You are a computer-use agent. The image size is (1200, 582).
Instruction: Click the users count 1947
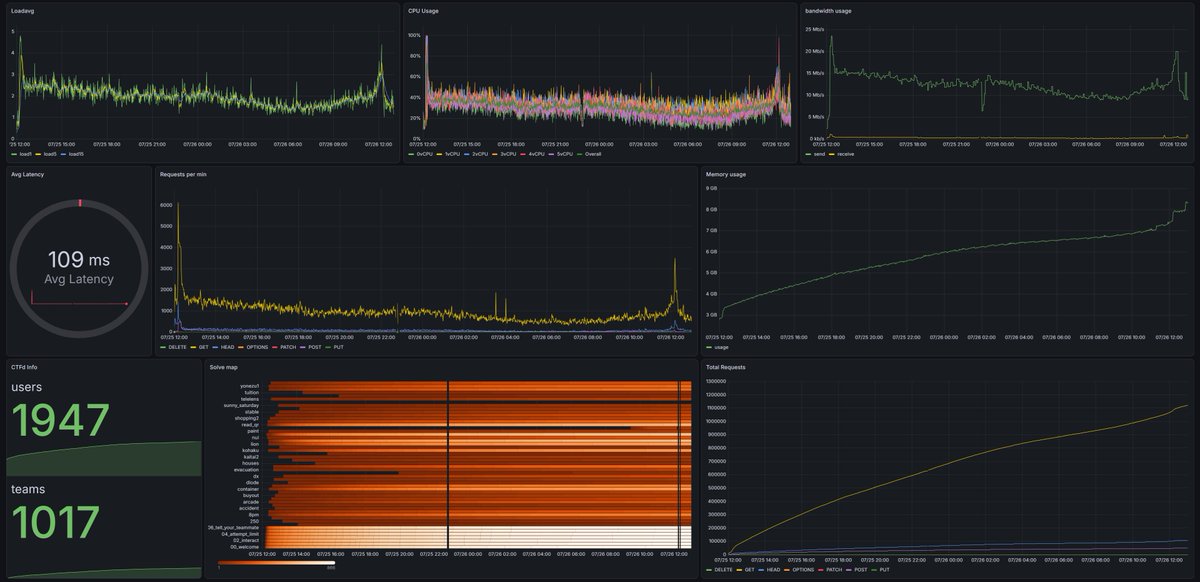pos(60,420)
